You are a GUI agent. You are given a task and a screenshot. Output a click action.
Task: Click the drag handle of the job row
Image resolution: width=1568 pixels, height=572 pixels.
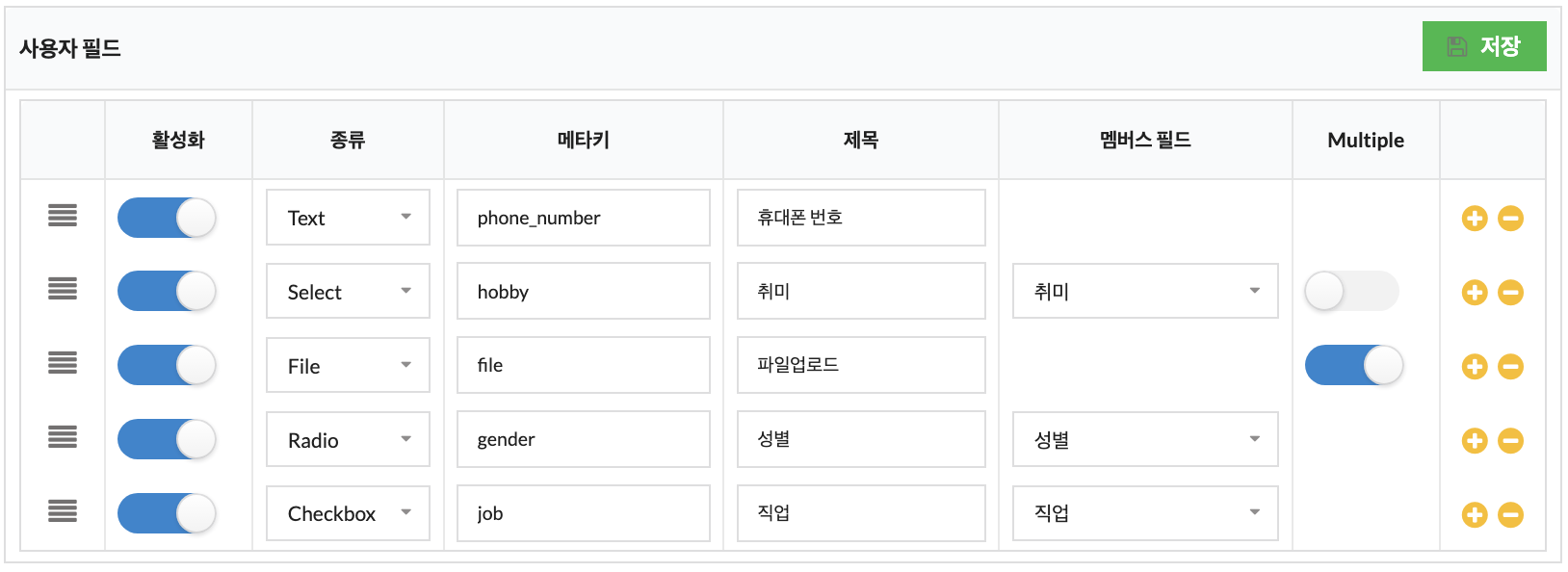[63, 511]
